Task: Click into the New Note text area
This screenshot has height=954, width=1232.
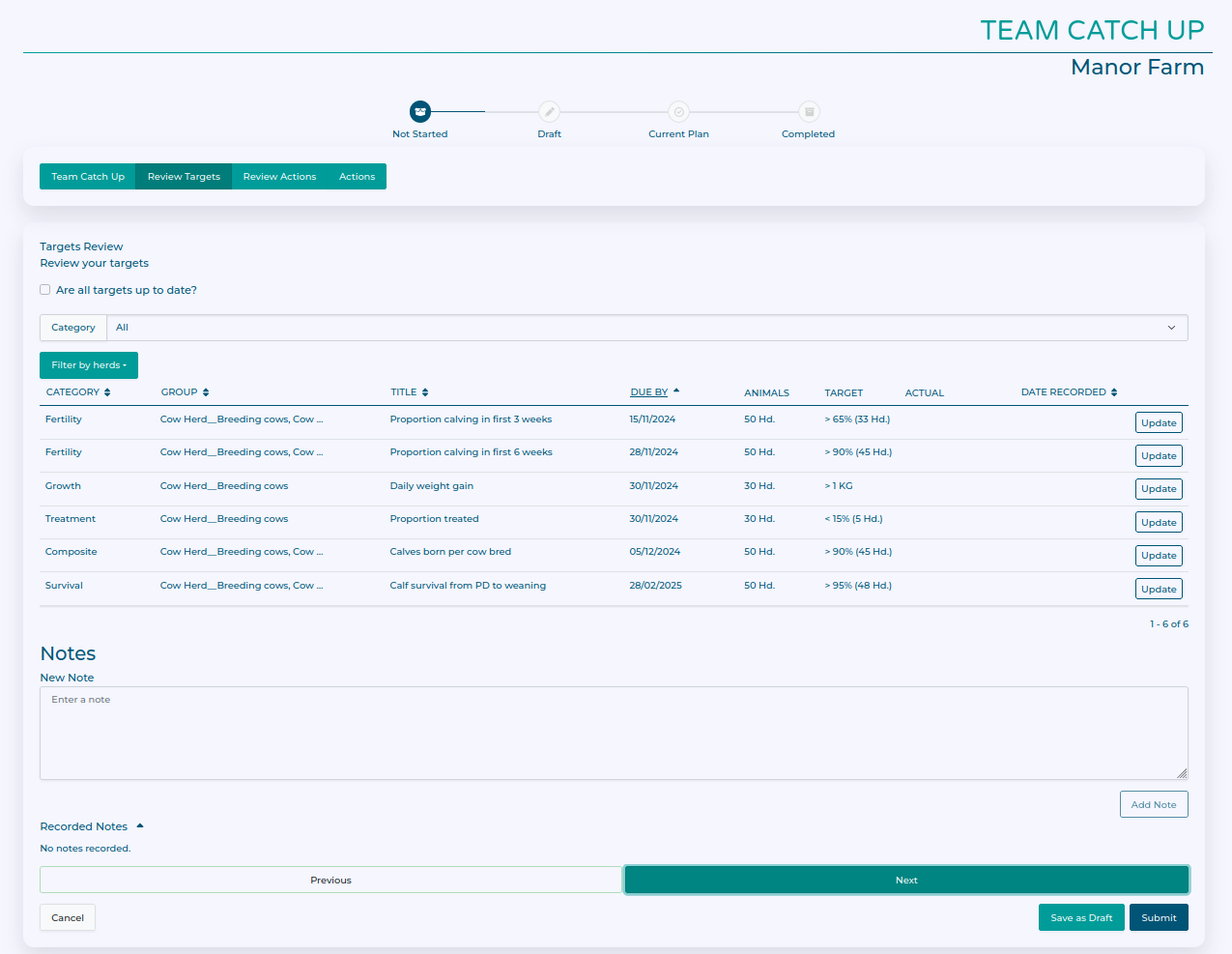Action: pyautogui.click(x=613, y=733)
